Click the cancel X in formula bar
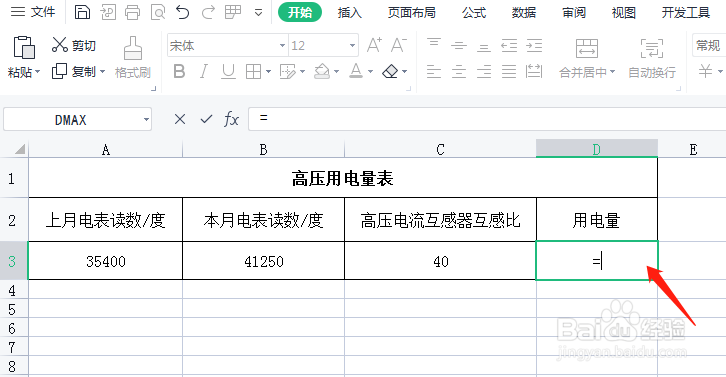 coord(180,119)
